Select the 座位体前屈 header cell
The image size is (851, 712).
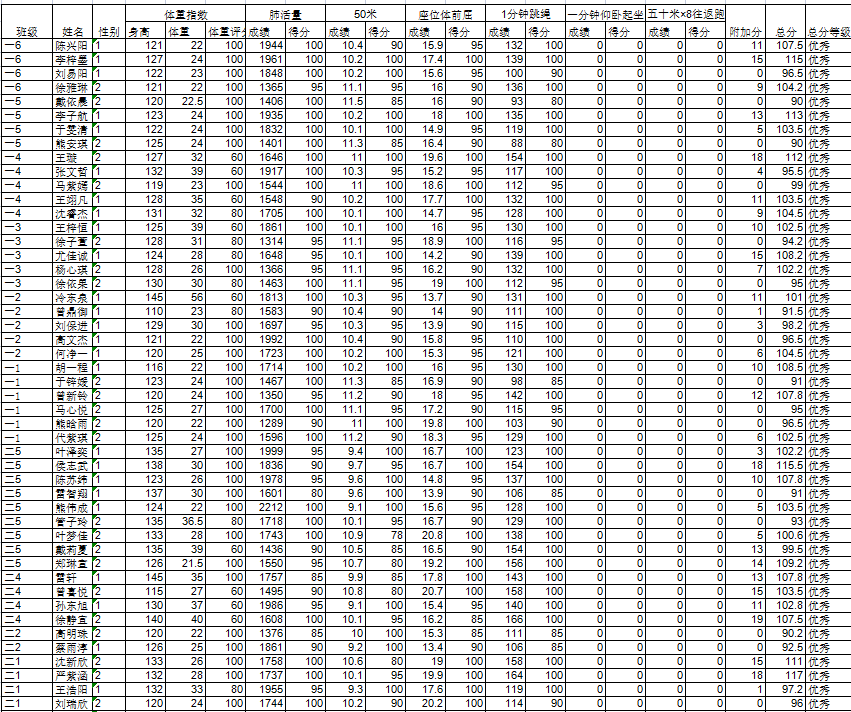(x=445, y=15)
